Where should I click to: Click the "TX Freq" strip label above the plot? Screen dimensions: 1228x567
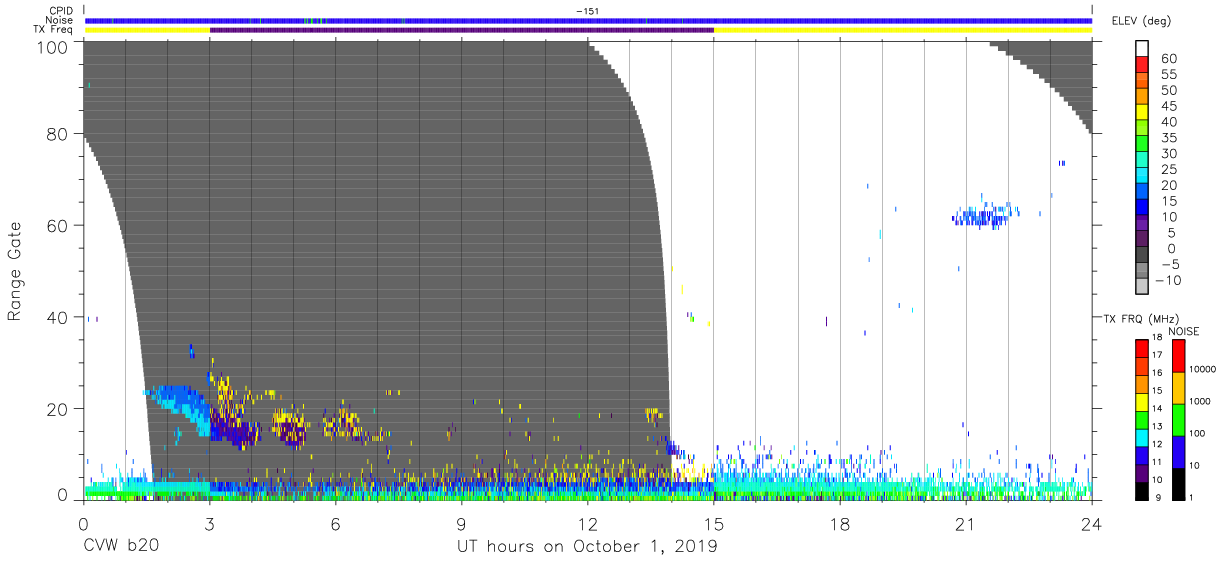pos(54,30)
